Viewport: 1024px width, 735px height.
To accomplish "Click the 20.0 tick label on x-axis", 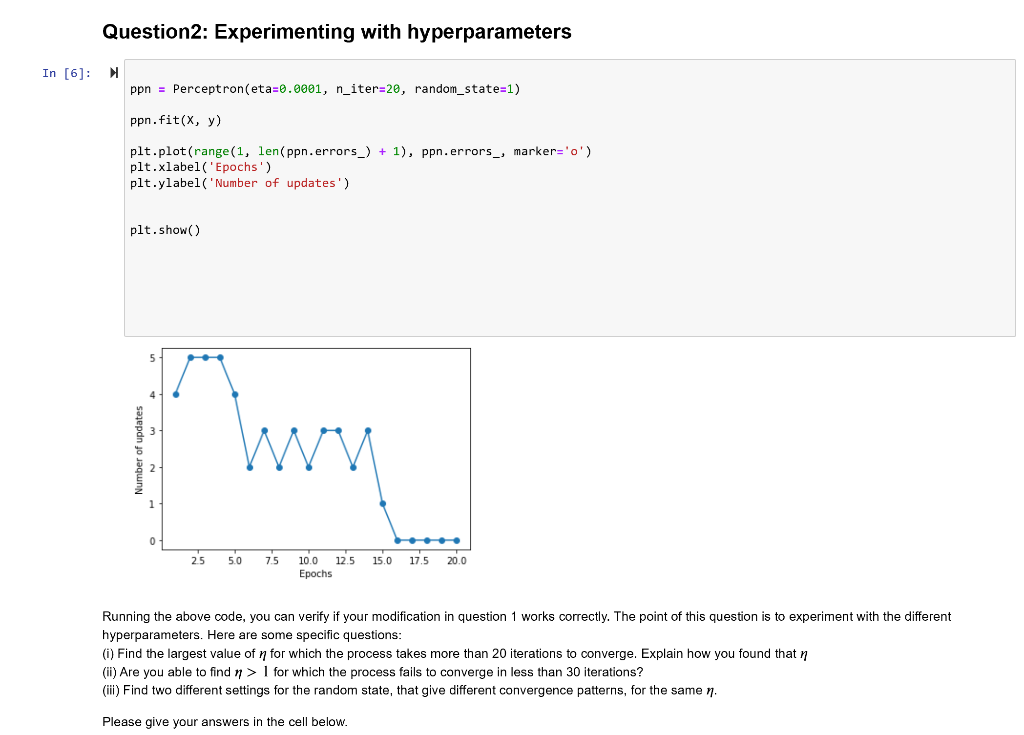I will [456, 561].
